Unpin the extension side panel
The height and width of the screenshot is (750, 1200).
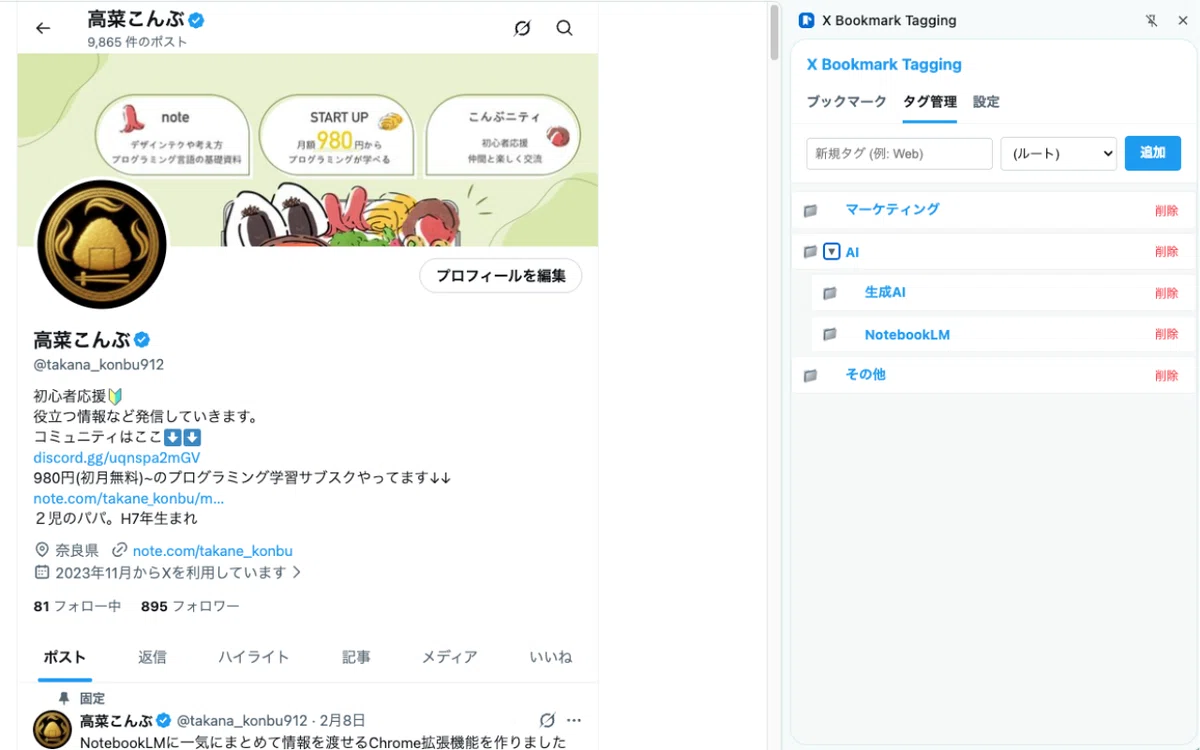point(1151,20)
